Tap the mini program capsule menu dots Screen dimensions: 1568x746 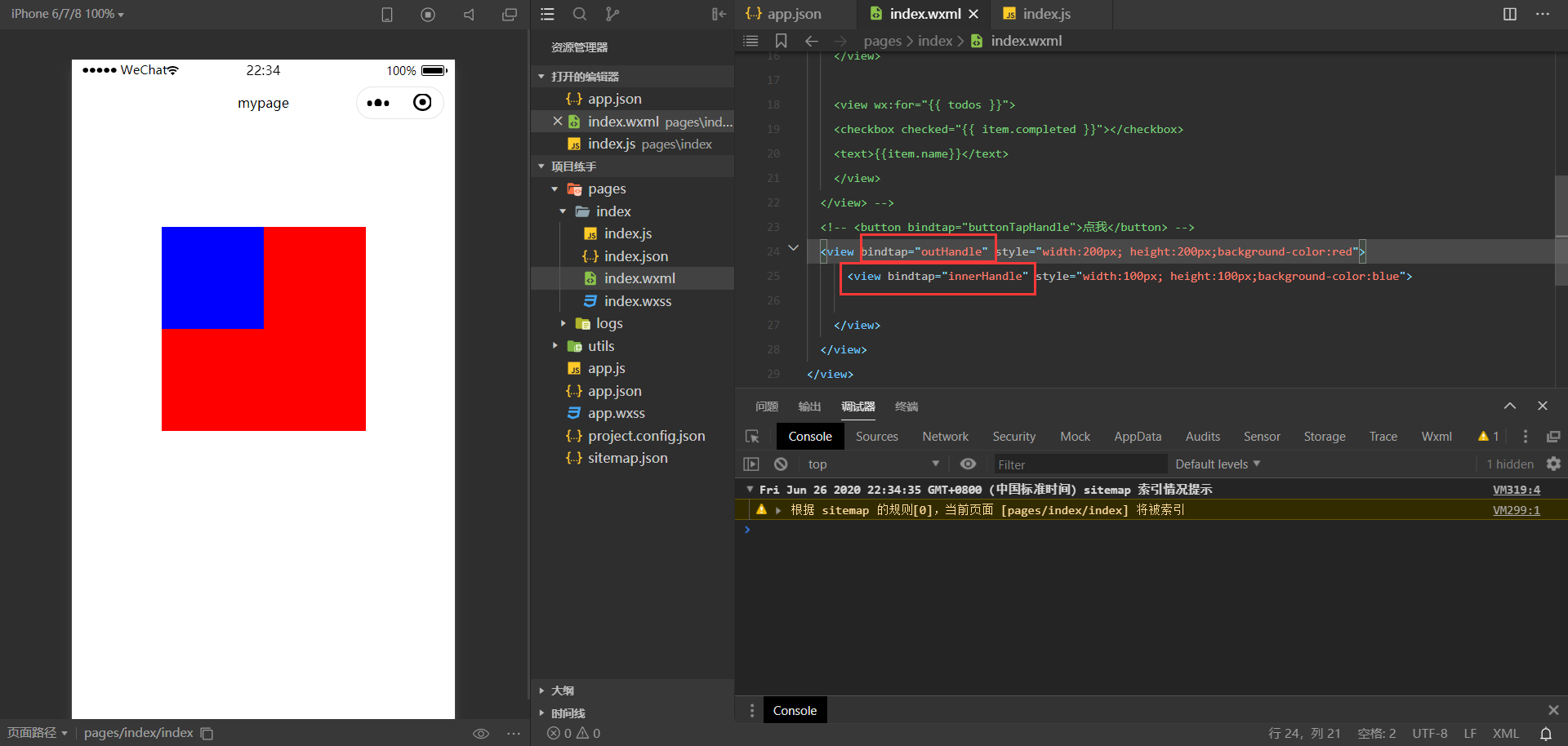click(378, 103)
